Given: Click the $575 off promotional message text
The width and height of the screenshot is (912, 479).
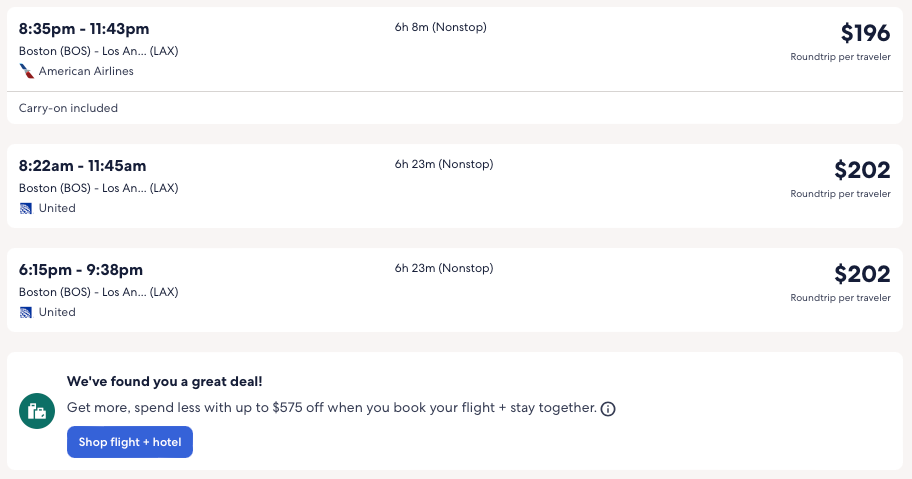Looking at the screenshot, I should 332,408.
